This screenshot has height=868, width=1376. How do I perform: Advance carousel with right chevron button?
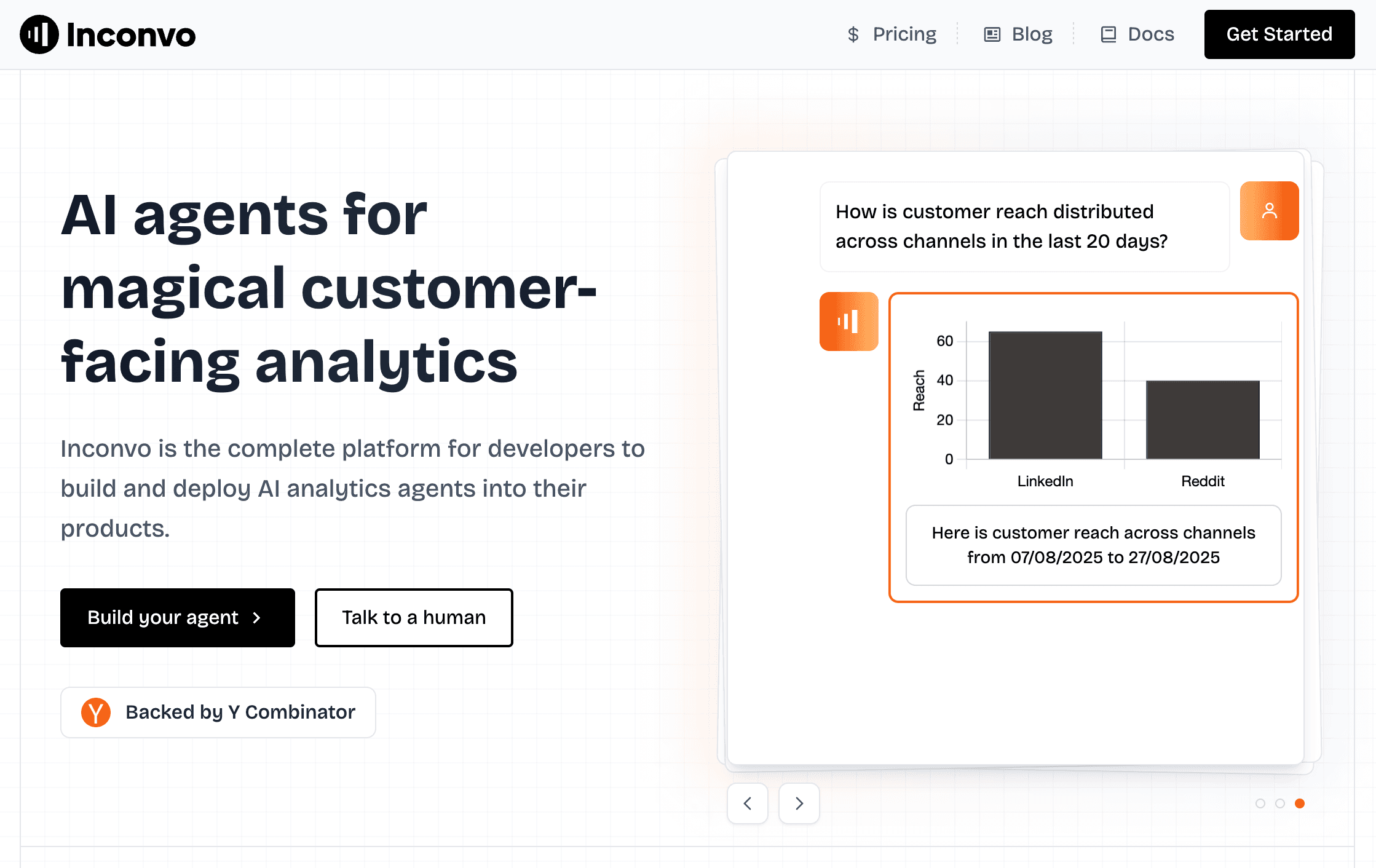tap(799, 803)
